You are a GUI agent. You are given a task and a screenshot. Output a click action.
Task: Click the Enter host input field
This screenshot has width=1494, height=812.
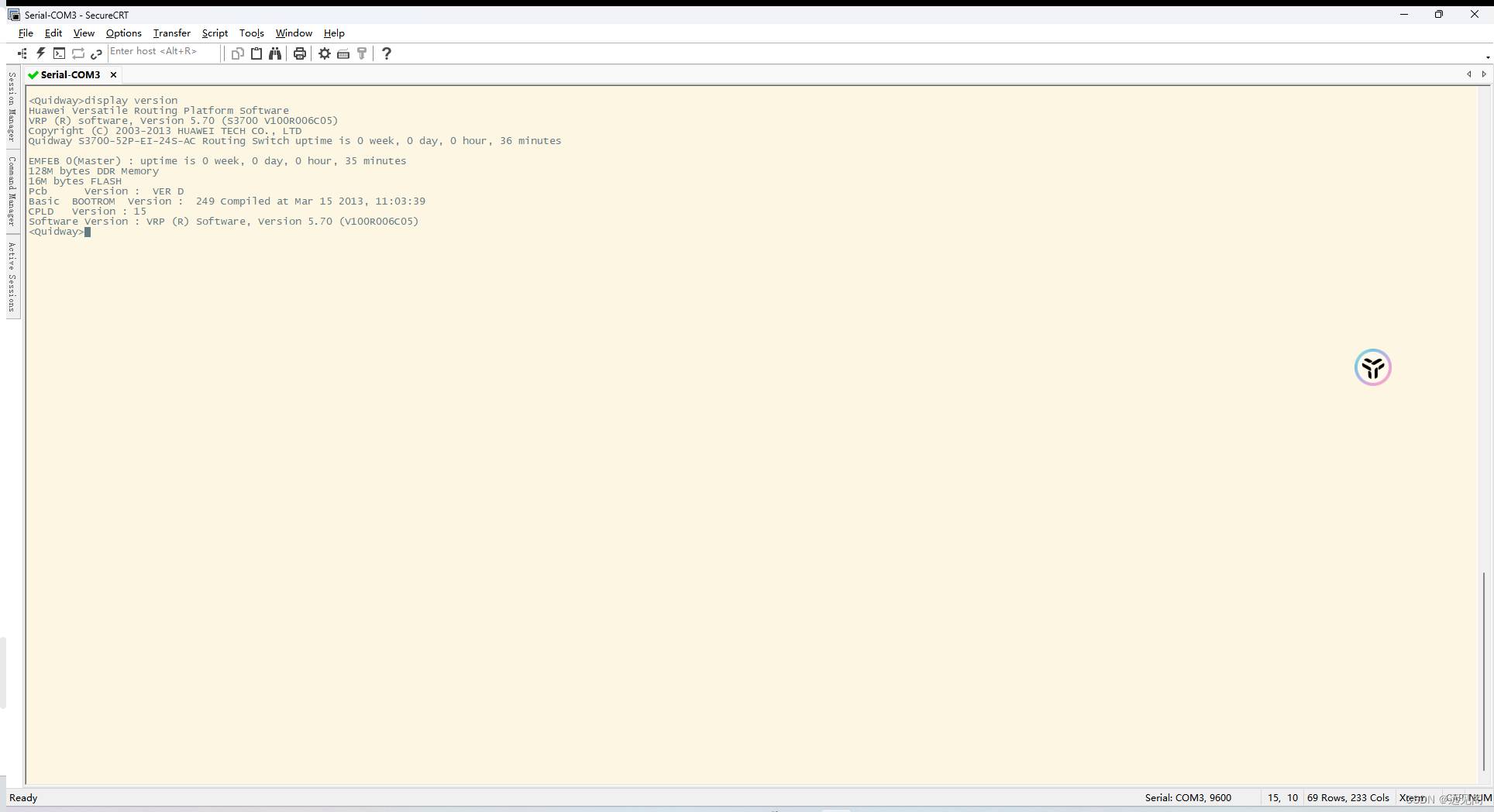(164, 52)
